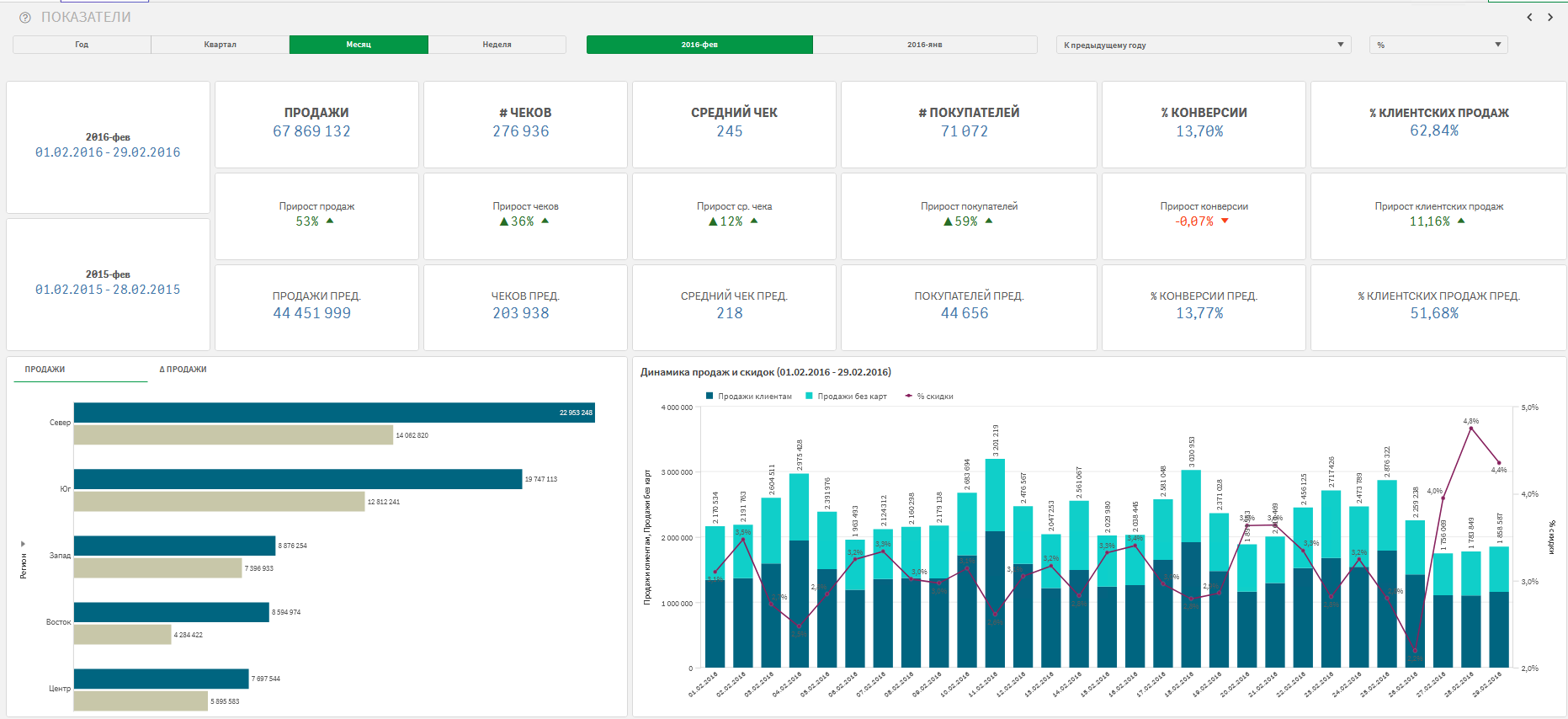Click the Продажи без карт legend swatch

[x=810, y=396]
